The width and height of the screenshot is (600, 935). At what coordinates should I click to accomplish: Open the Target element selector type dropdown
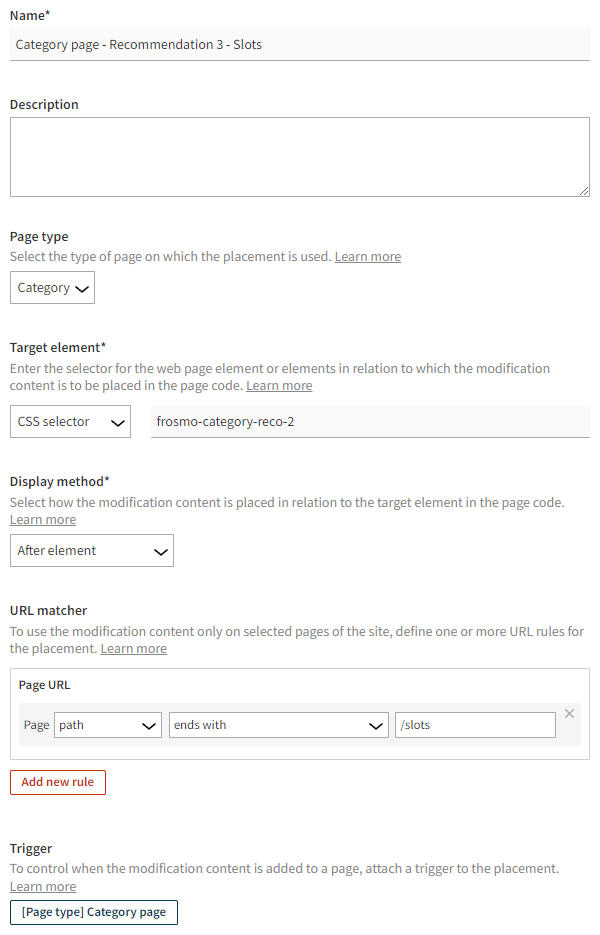click(70, 421)
